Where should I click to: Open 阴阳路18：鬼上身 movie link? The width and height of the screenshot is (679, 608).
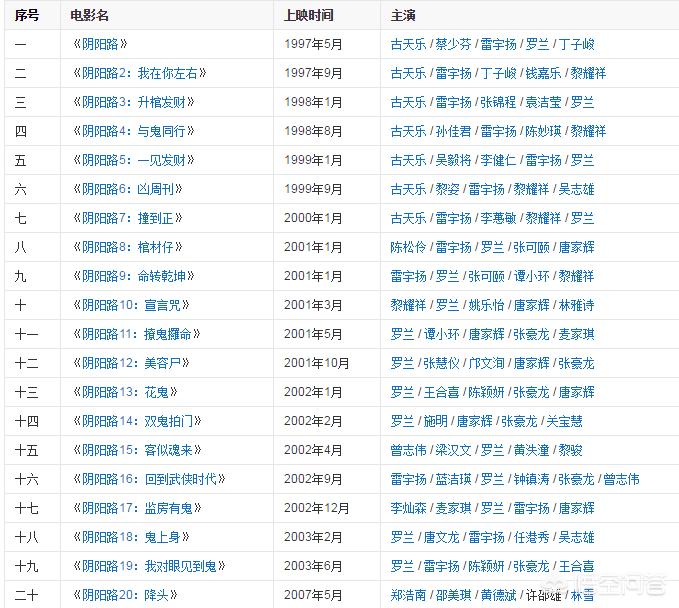131,537
